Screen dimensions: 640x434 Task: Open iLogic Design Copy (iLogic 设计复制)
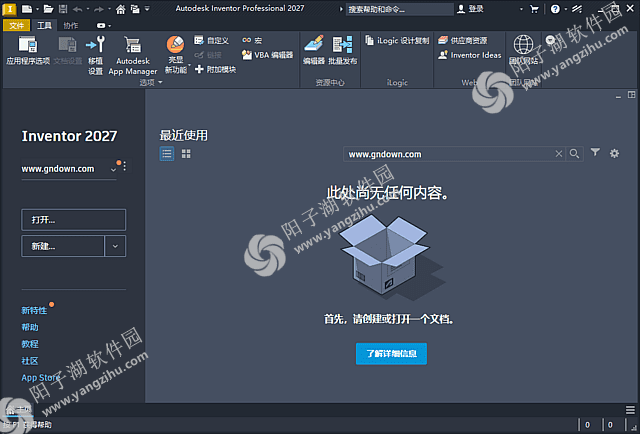click(x=397, y=40)
